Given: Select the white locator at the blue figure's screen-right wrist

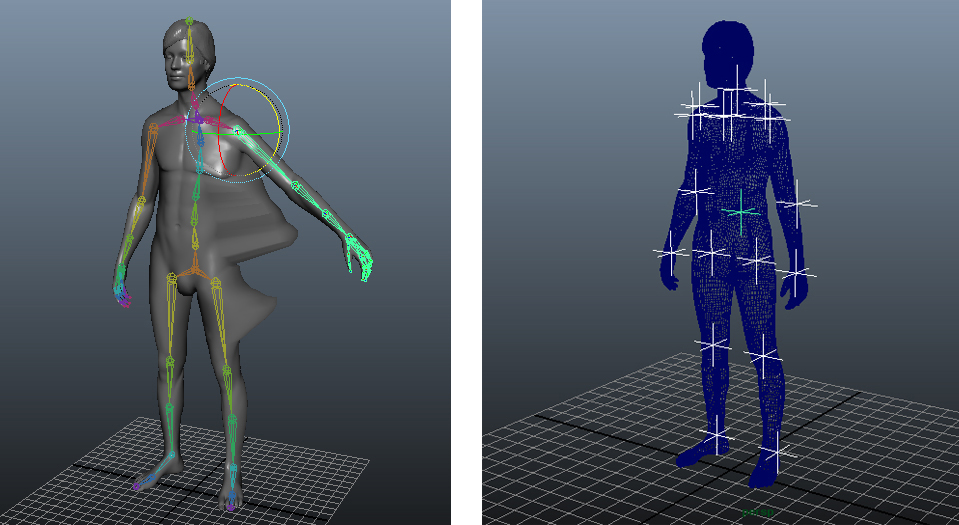Looking at the screenshot, I should tap(796, 272).
